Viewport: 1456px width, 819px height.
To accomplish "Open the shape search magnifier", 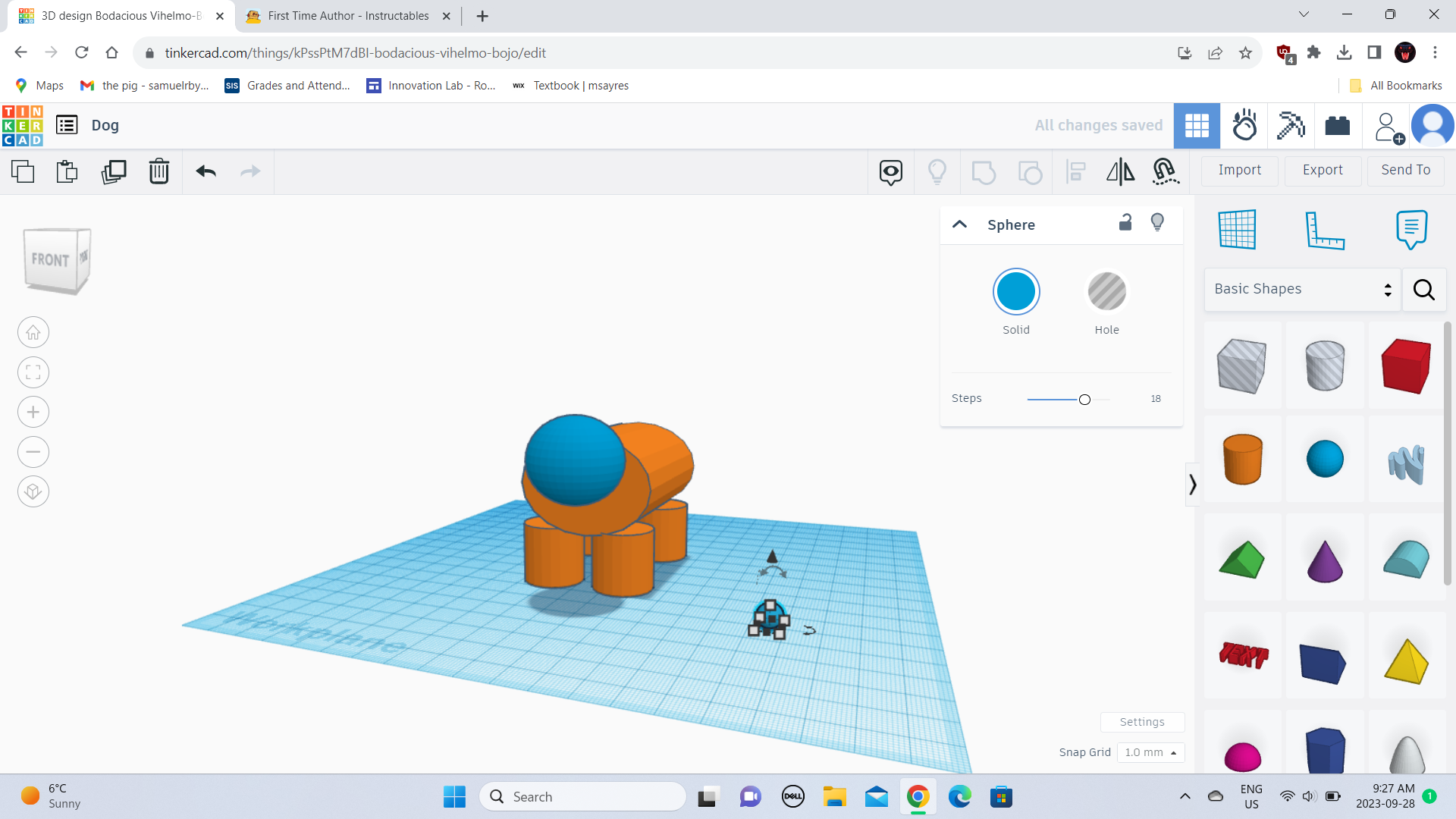I will click(x=1423, y=290).
